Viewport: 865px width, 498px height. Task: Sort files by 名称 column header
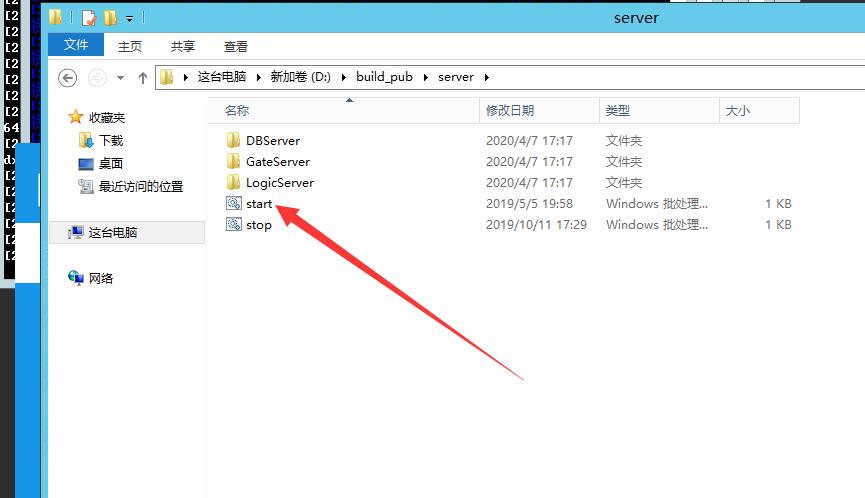237,111
